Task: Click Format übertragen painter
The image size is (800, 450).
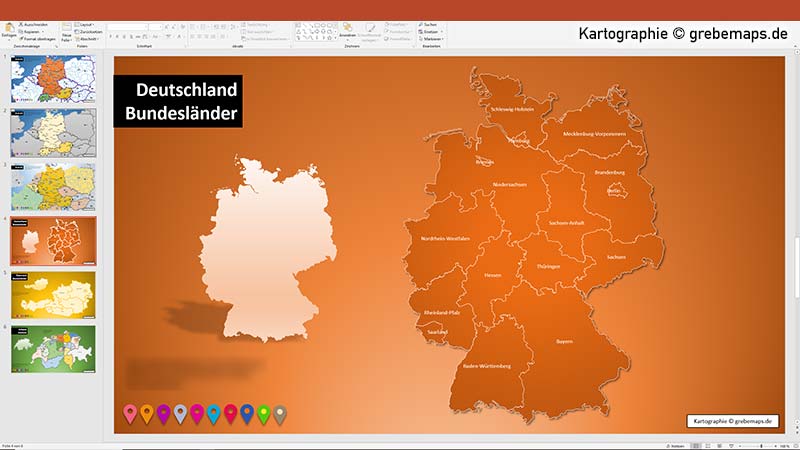Action: pos(37,39)
